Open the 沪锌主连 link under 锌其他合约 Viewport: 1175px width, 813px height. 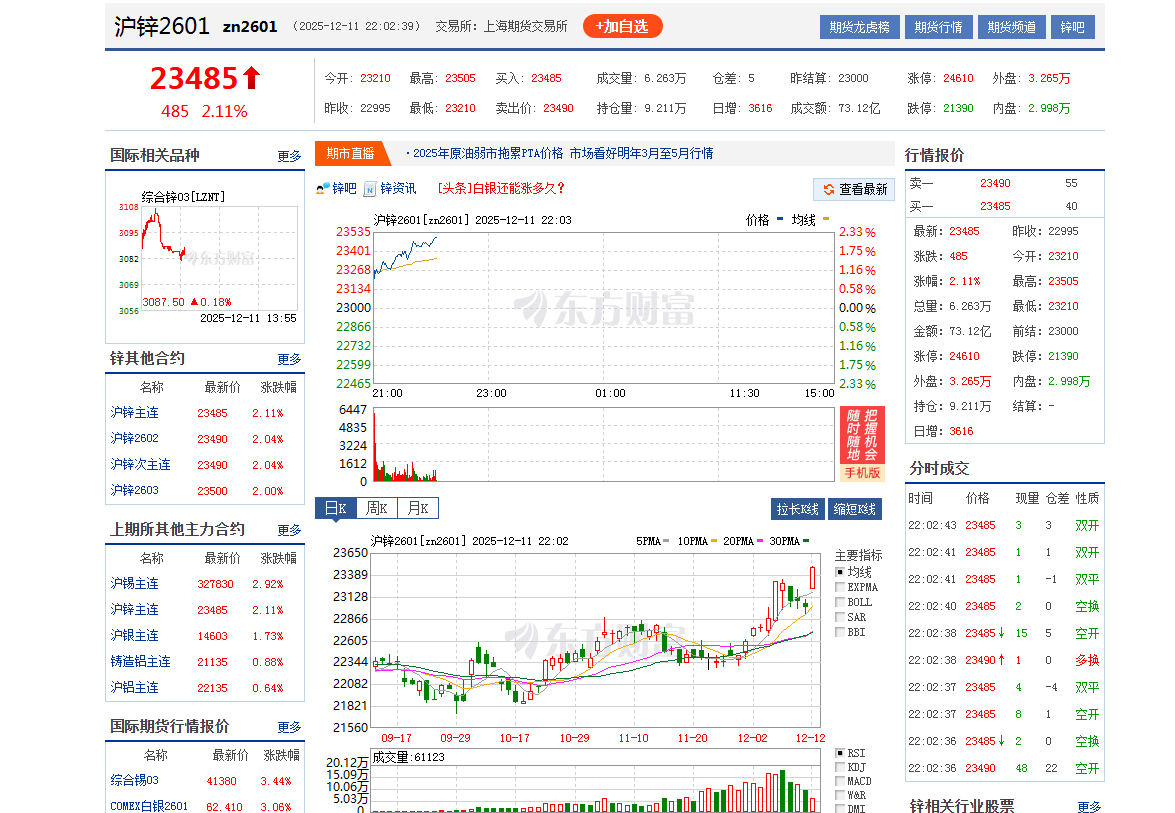coord(135,413)
